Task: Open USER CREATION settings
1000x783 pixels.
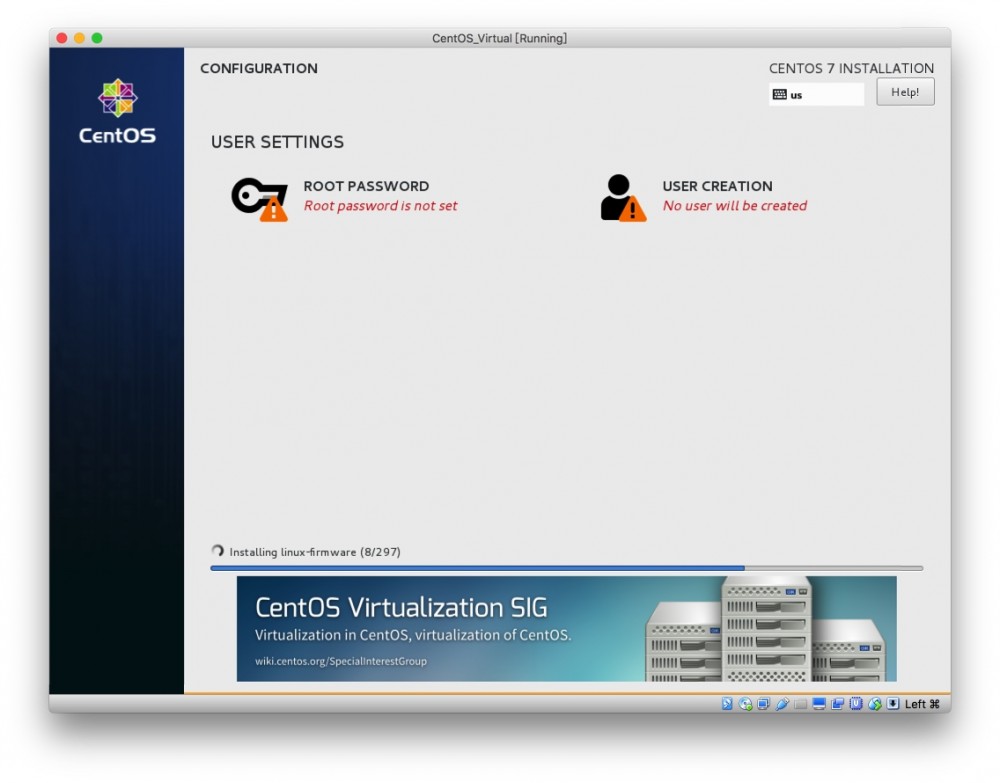Action: coord(703,196)
